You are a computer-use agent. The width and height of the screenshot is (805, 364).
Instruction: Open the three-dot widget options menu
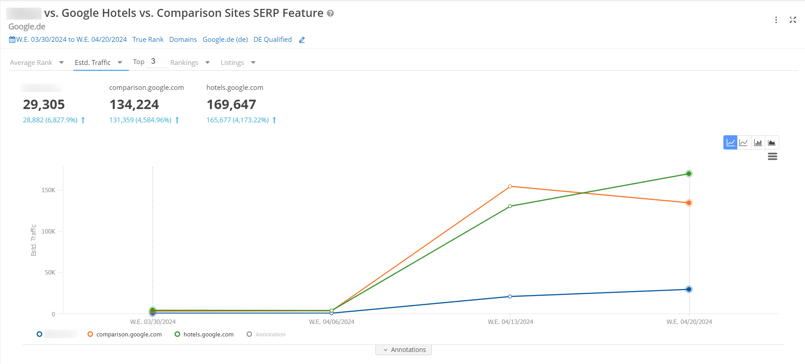pos(776,20)
